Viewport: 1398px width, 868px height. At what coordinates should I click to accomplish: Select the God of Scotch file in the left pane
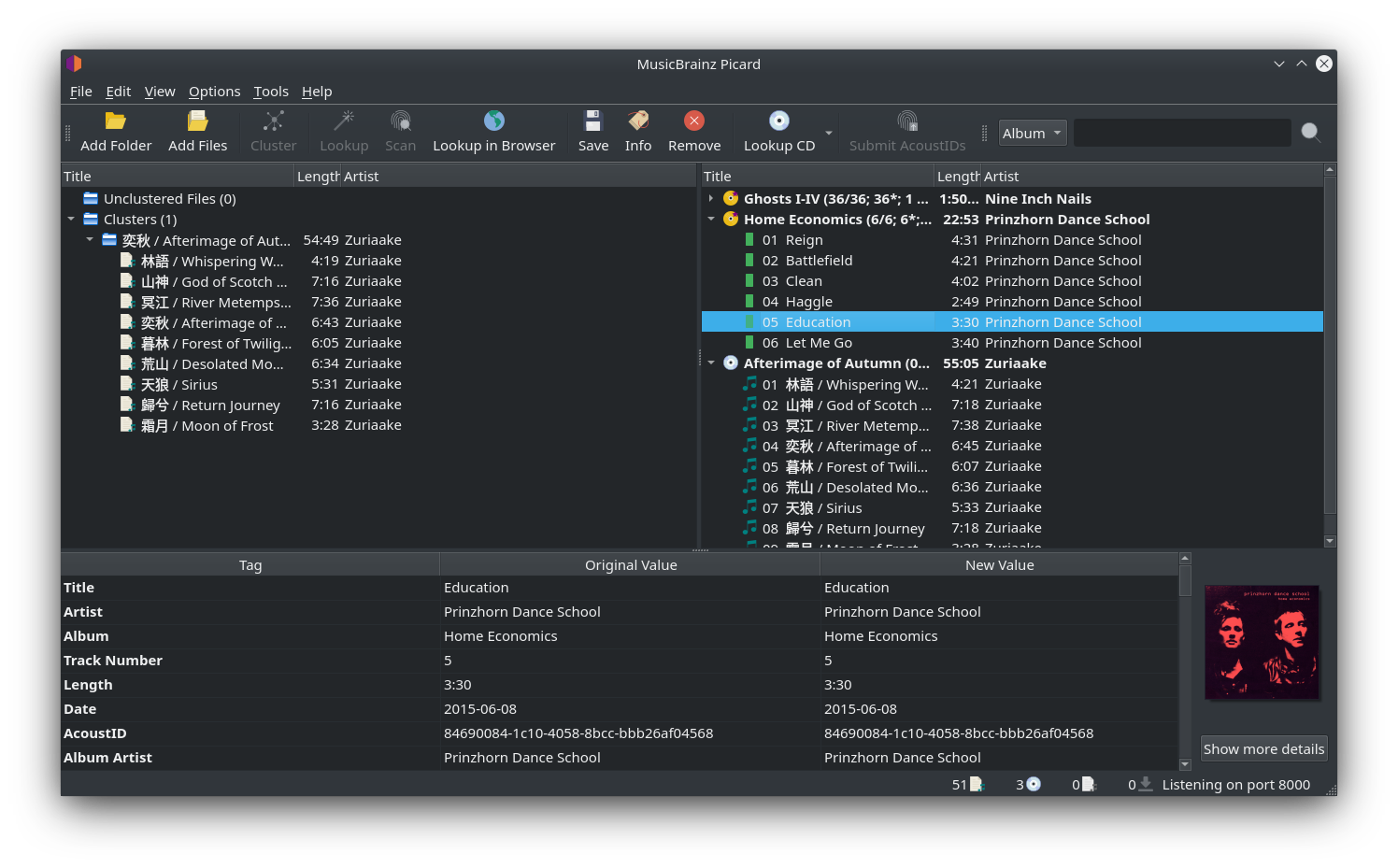(x=378, y=280)
